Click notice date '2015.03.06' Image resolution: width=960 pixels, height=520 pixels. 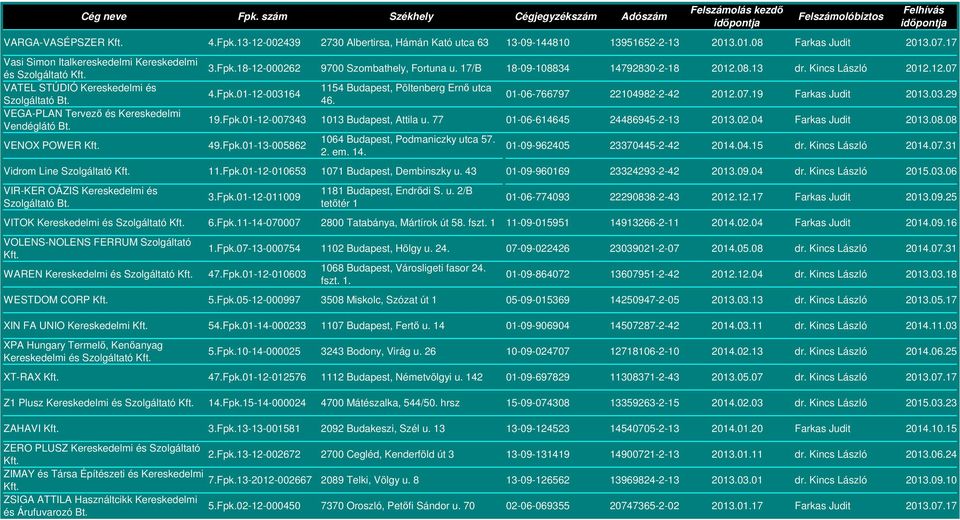click(931, 171)
